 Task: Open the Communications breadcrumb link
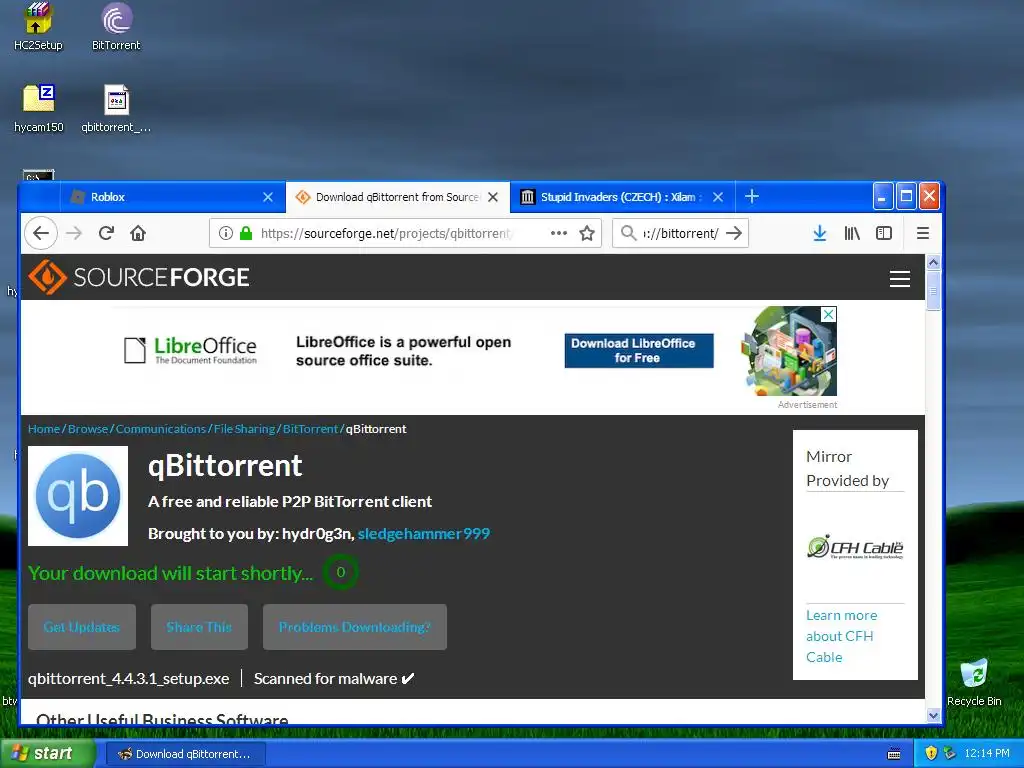(161, 429)
